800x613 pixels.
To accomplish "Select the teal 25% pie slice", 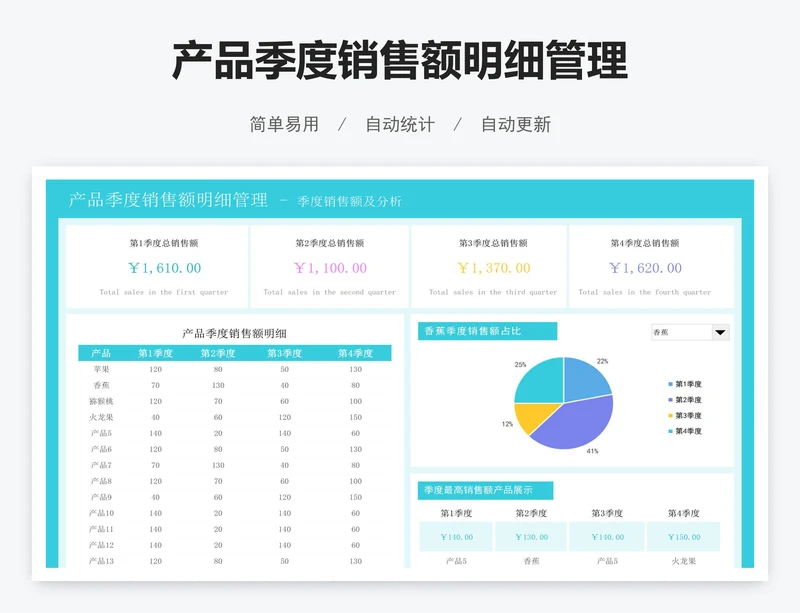I will pos(540,382).
